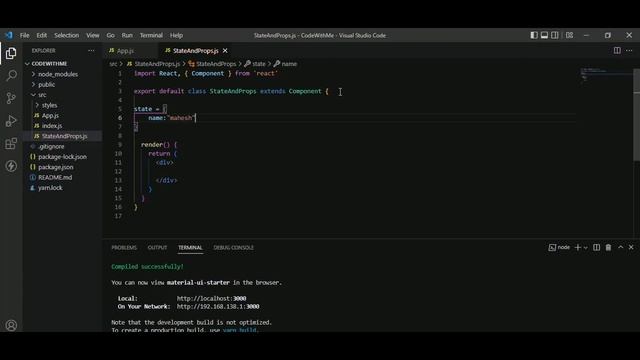The image size is (640, 360).
Task: Open the new terminal launch profile dropdown
Action: pos(586,248)
